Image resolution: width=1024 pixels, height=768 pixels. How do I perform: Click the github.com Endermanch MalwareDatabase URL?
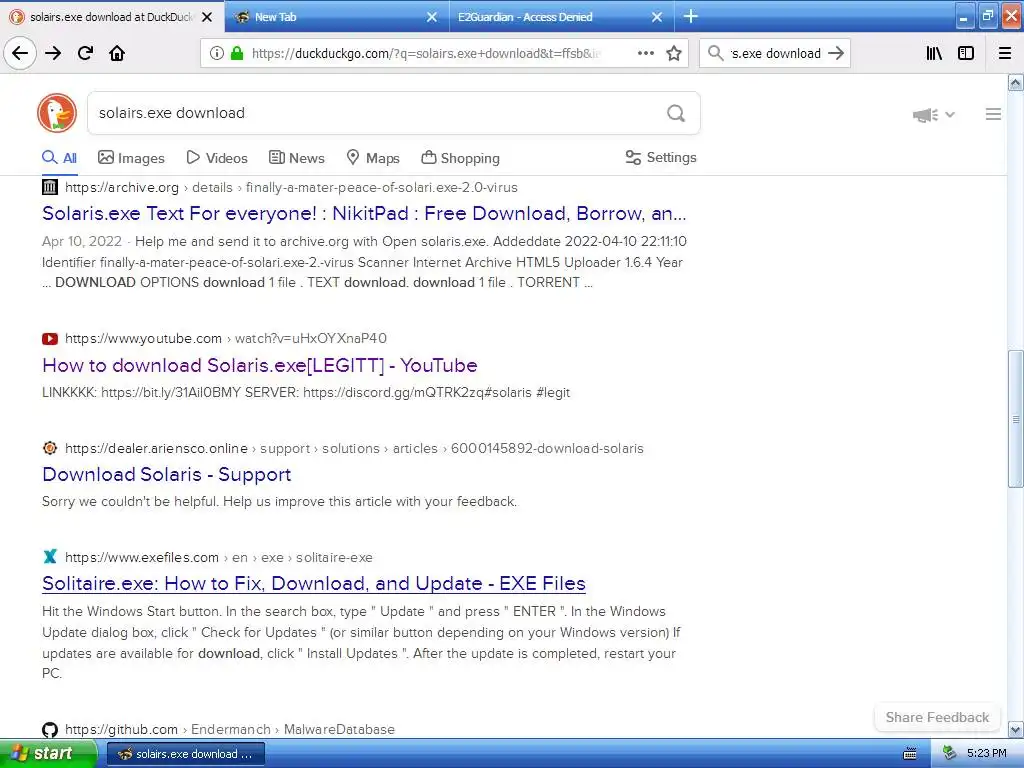coord(230,729)
